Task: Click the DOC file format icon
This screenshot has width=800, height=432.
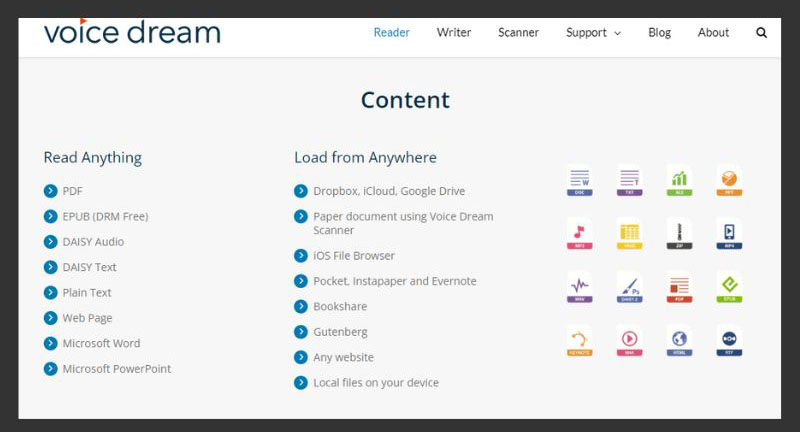Action: click(x=579, y=181)
